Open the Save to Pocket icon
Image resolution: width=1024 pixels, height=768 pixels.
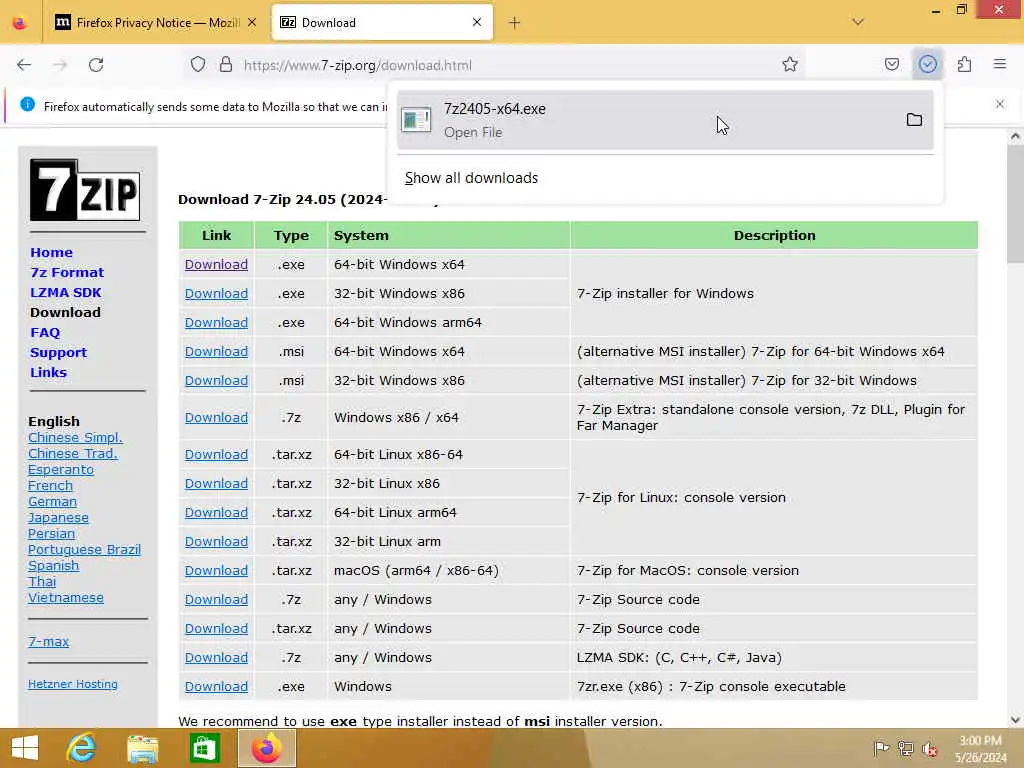892,65
